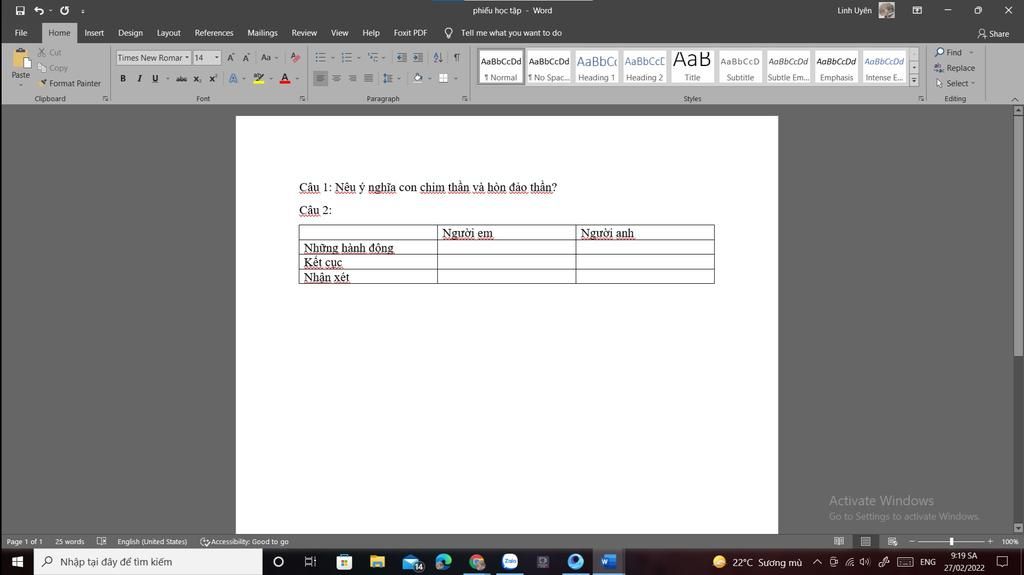Decrease paragraph indent
Image resolution: width=1024 pixels, height=575 pixels.
tap(401, 58)
